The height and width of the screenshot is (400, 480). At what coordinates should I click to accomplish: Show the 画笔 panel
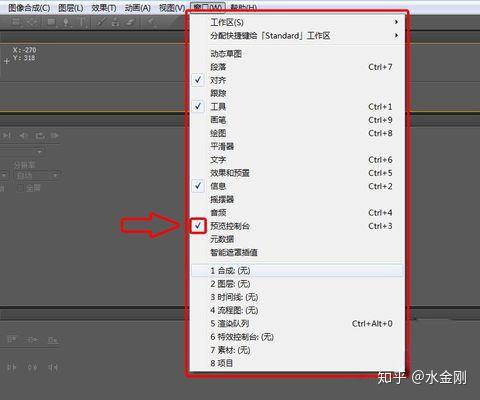click(x=297, y=120)
